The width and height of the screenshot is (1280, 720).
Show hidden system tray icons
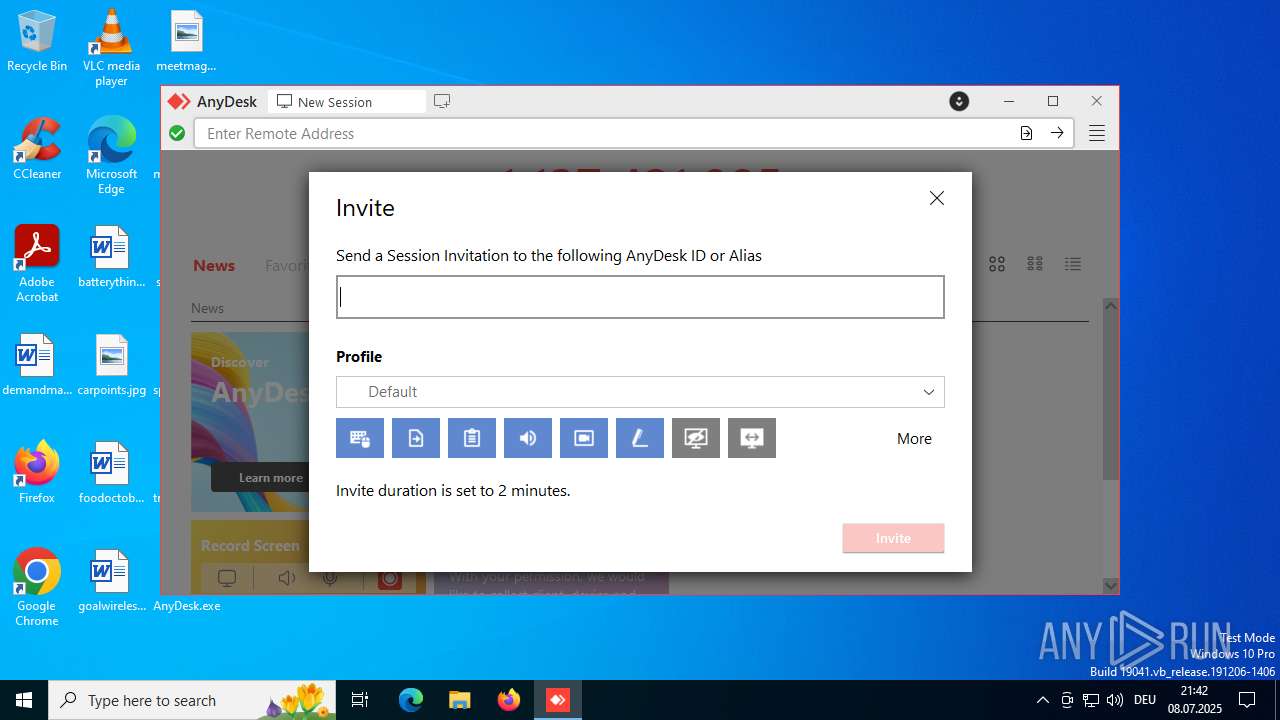[x=1042, y=700]
